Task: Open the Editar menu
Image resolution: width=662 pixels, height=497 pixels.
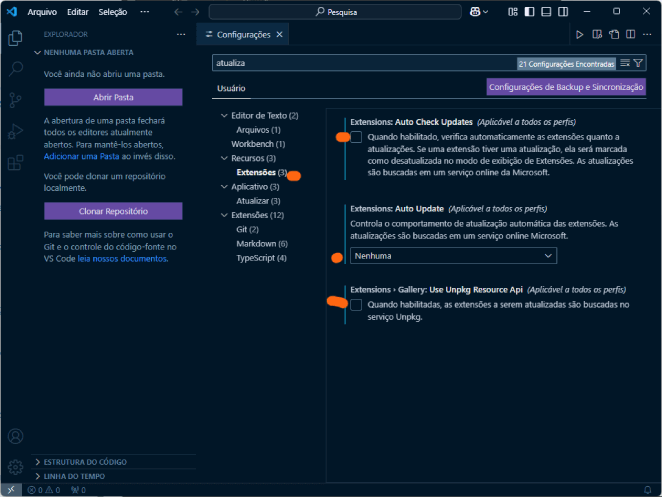Action: point(78,12)
